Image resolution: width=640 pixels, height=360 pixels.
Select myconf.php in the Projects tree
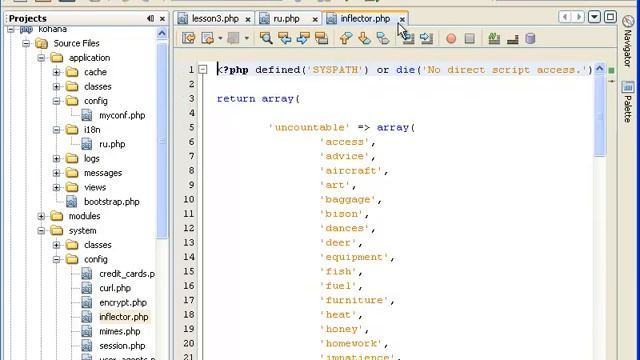[x=122, y=116]
